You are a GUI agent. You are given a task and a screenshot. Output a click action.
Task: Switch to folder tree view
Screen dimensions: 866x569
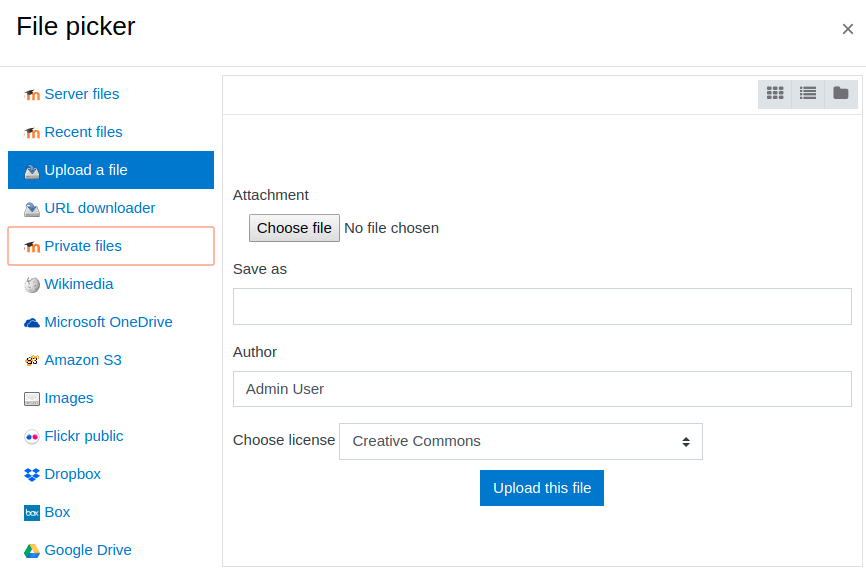click(x=841, y=93)
